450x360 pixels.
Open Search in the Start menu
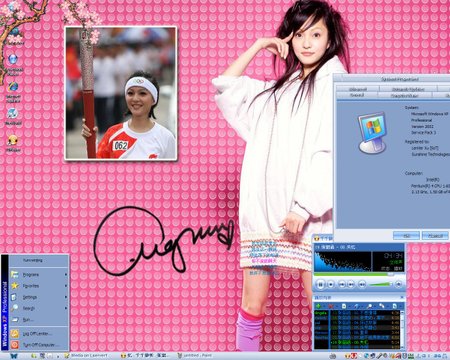39,309
